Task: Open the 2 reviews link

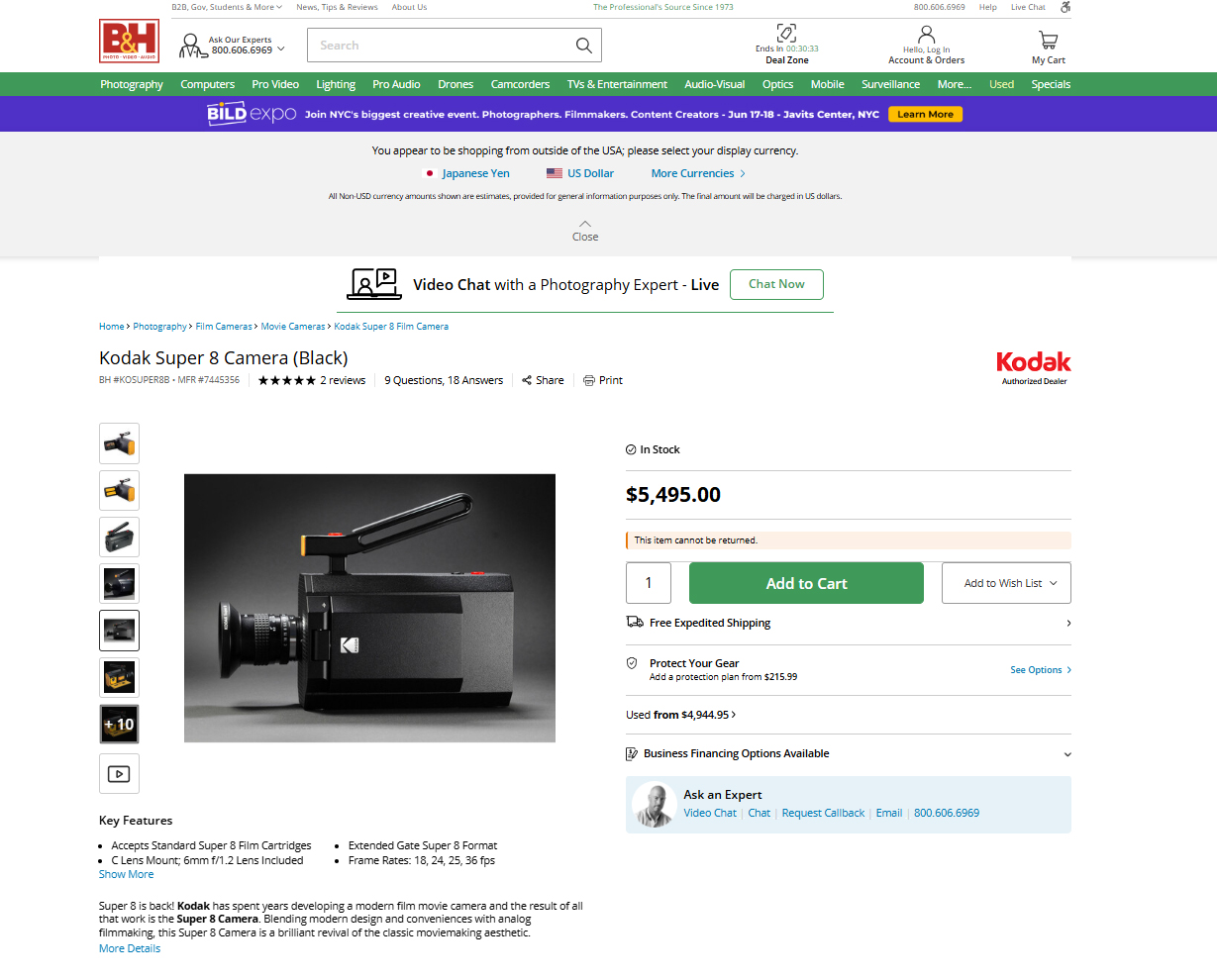Action: pyautogui.click(x=343, y=380)
